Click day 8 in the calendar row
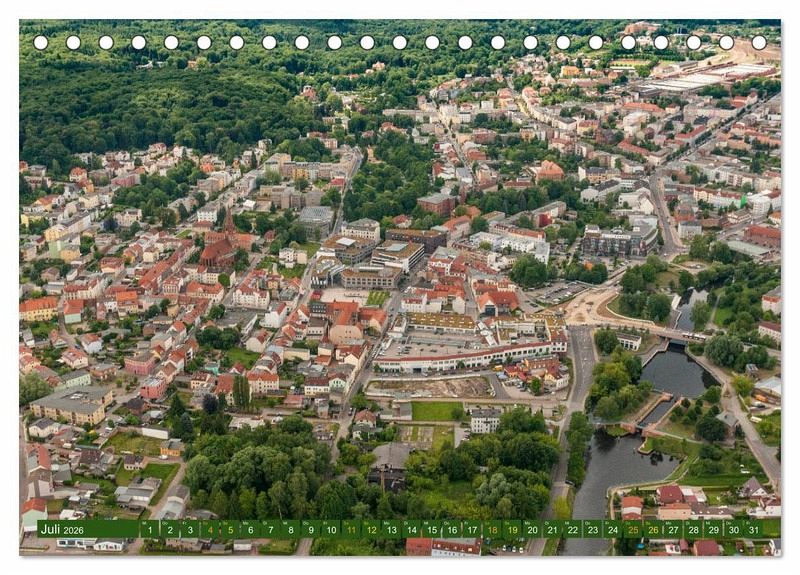Screen dimensions: 800x575 [x=290, y=529]
